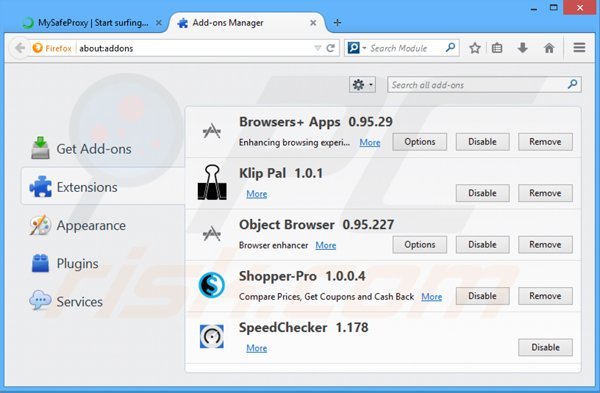This screenshot has height=393, width=600.
Task: Click the Browsers+ Apps extension icon
Action: (x=212, y=131)
